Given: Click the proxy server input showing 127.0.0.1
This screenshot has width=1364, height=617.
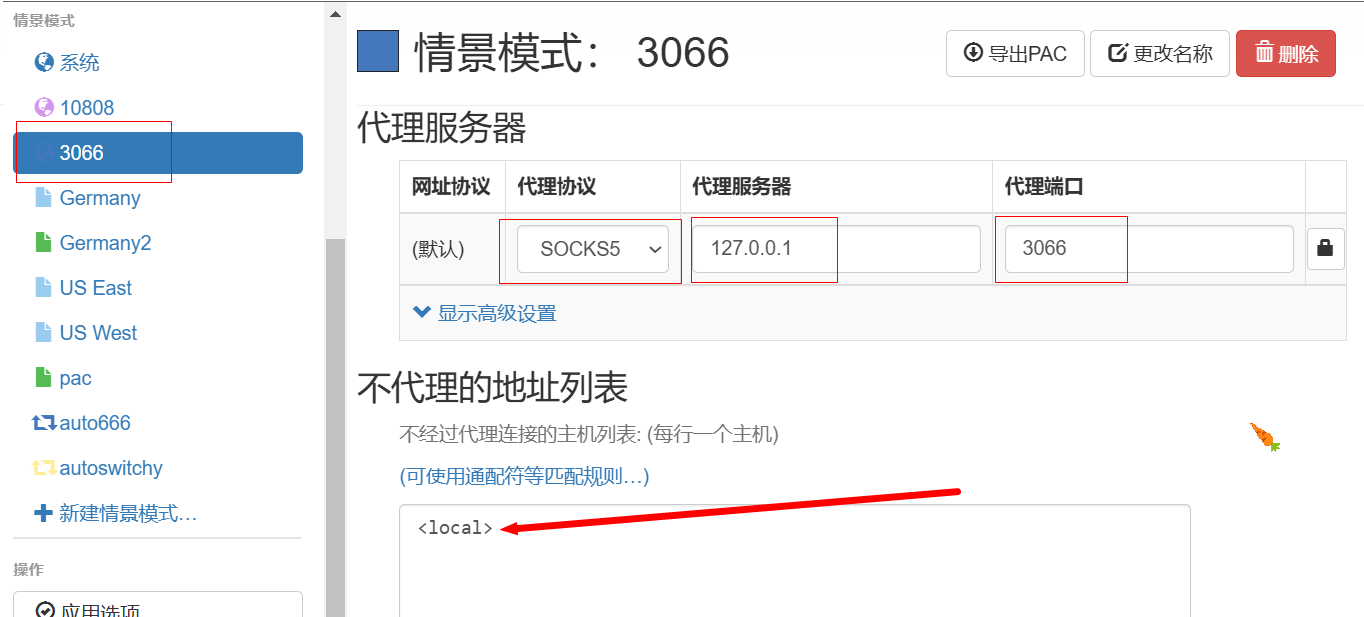Looking at the screenshot, I should pos(836,249).
